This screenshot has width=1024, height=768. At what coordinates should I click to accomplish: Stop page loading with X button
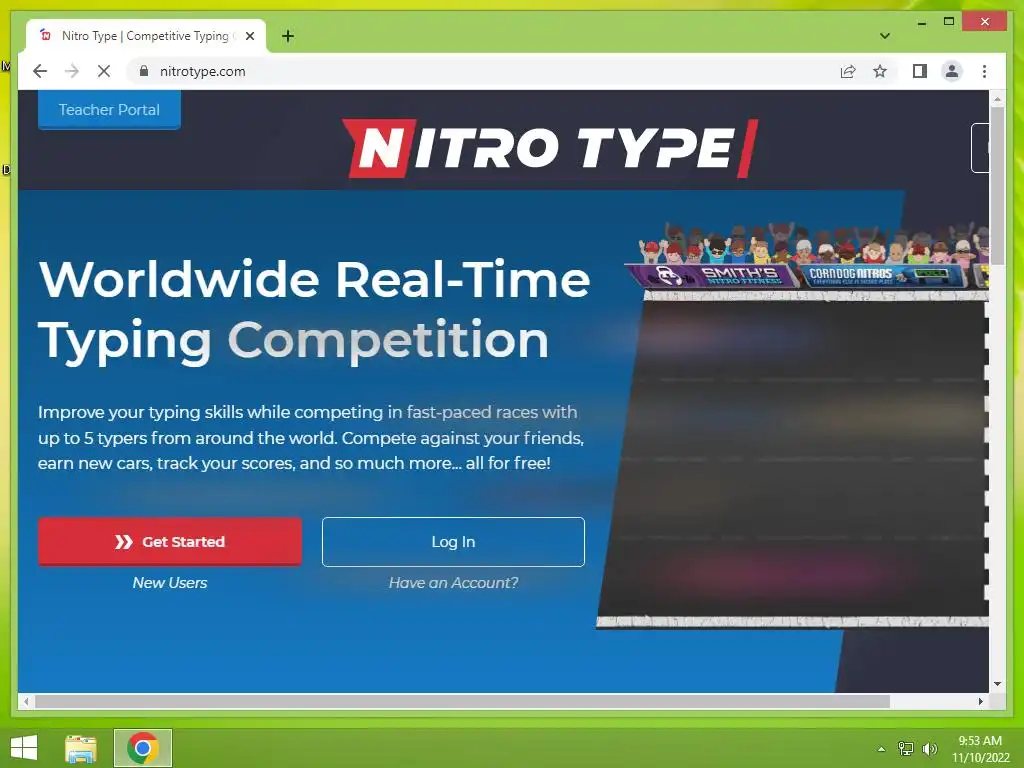click(104, 71)
